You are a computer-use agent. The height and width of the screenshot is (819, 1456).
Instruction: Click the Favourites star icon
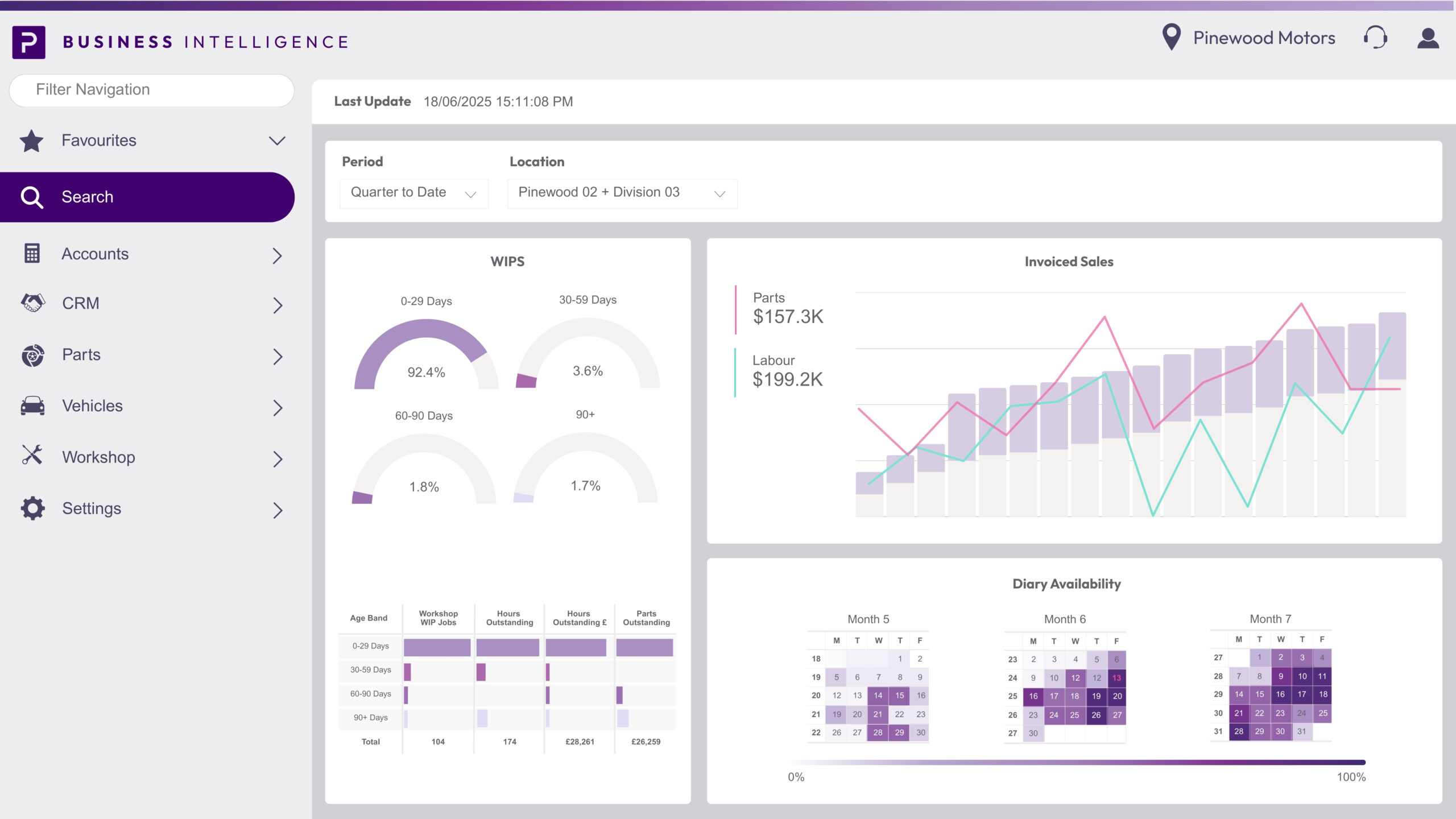tap(31, 140)
